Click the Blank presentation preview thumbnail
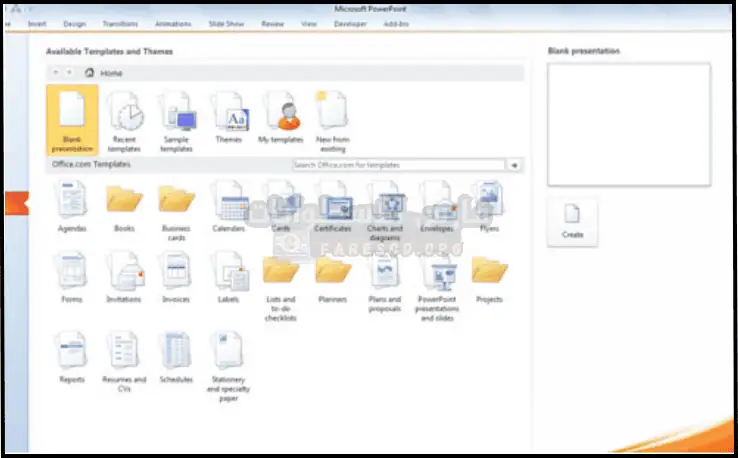The image size is (738, 458). click(x=629, y=124)
